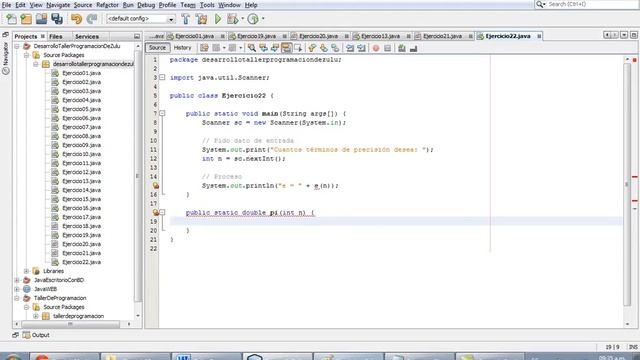
Task: Toggle Highlight Search in editor toolbar
Action: pos(286,48)
